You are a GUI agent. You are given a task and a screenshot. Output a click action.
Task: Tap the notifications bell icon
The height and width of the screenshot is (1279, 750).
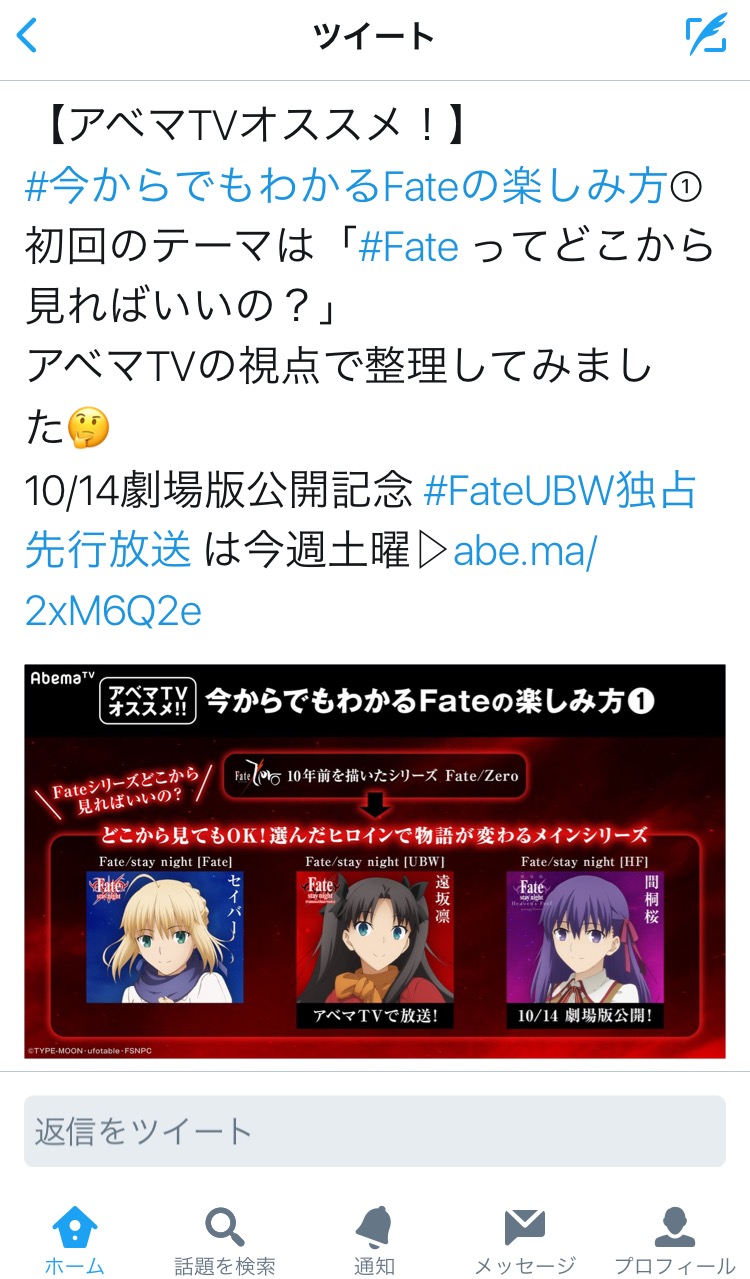[374, 1226]
